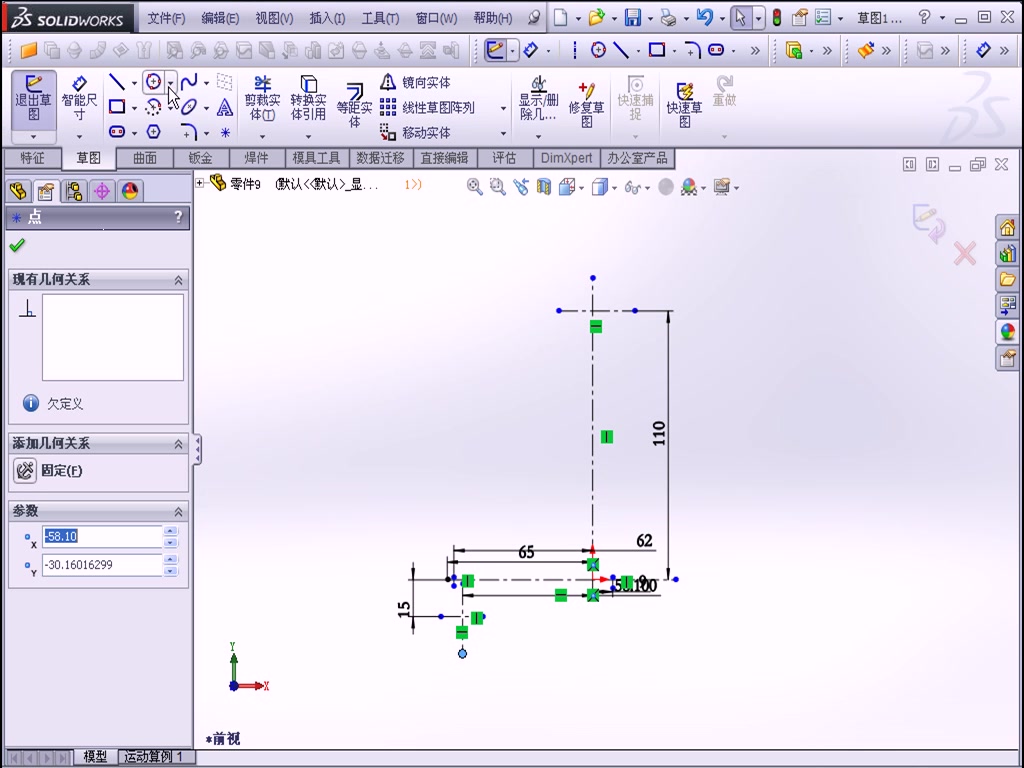Click the Save icon in top toolbar
Image resolution: width=1024 pixels, height=768 pixels.
pyautogui.click(x=632, y=18)
